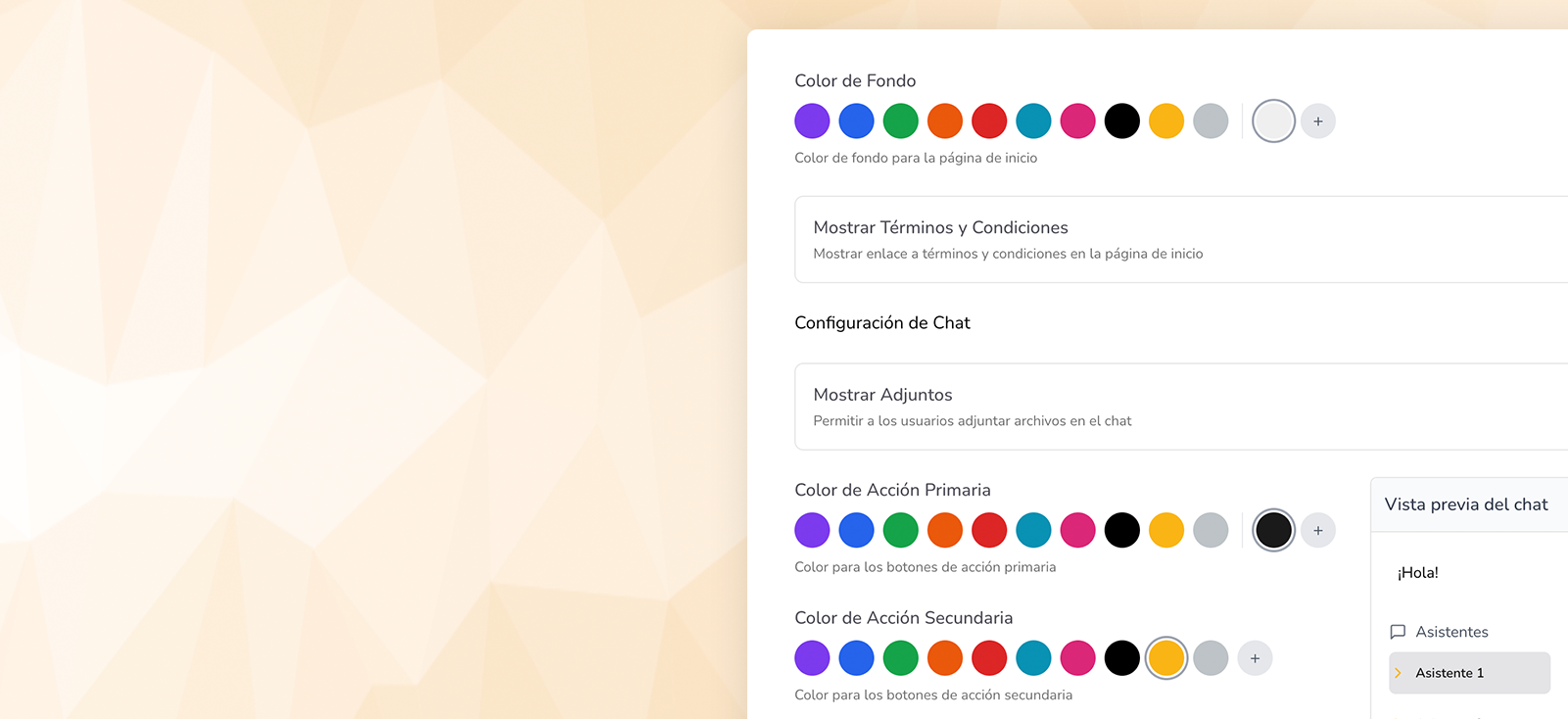Set secondary action color to pink
This screenshot has width=1568, height=719.
1077,658
